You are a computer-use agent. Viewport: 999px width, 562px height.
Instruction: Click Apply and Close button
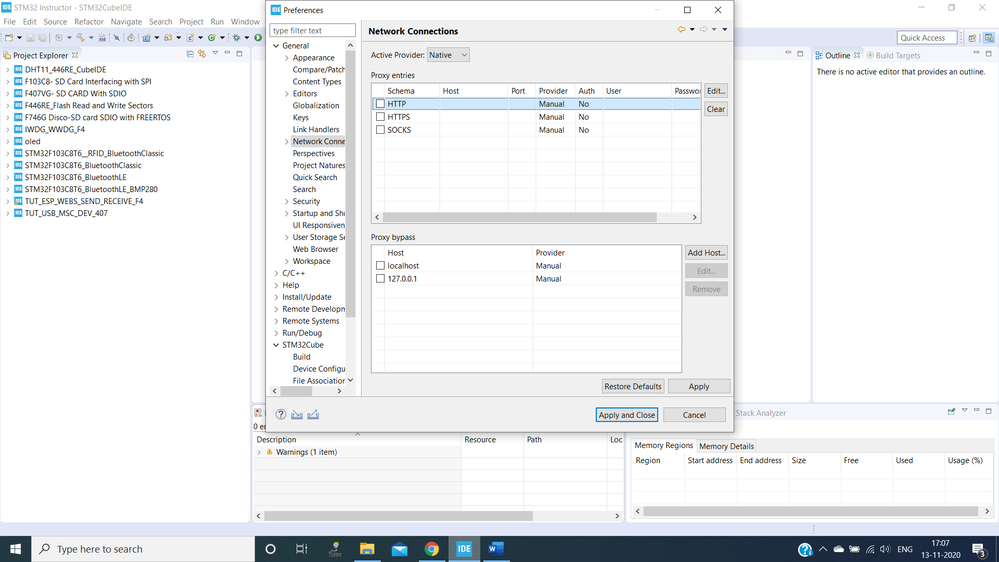pyautogui.click(x=627, y=415)
